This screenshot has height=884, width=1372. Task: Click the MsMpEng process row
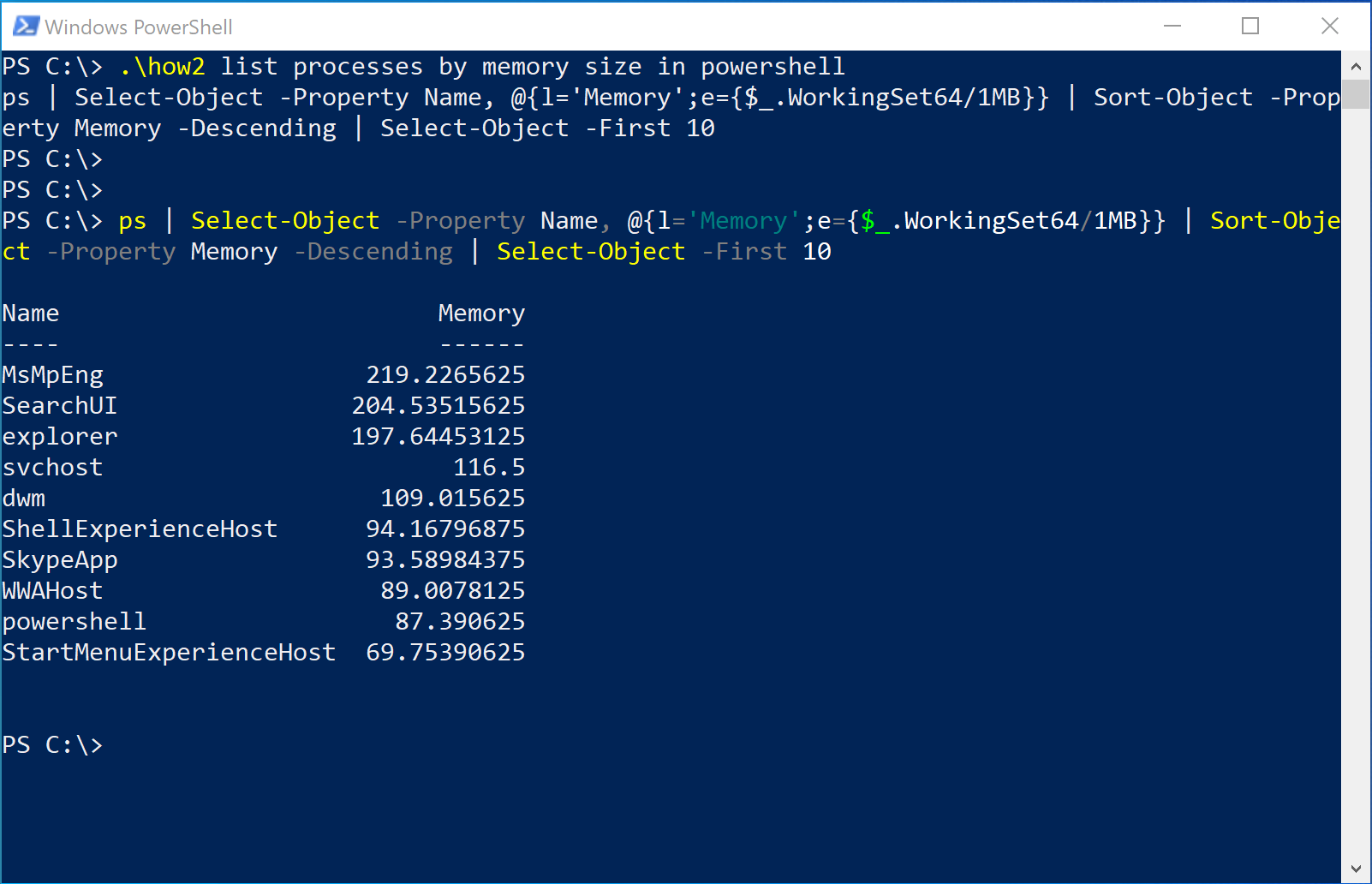(264, 375)
